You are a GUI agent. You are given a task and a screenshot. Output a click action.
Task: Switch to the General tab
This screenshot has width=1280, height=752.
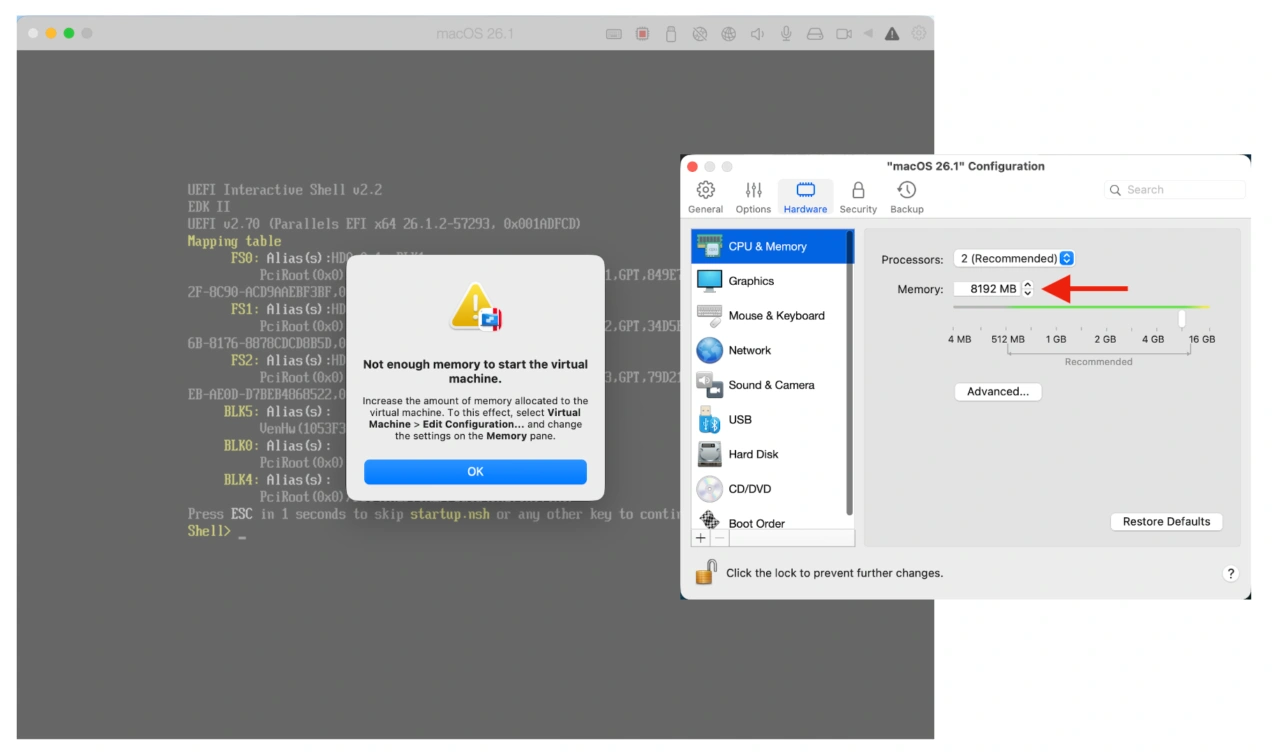706,196
